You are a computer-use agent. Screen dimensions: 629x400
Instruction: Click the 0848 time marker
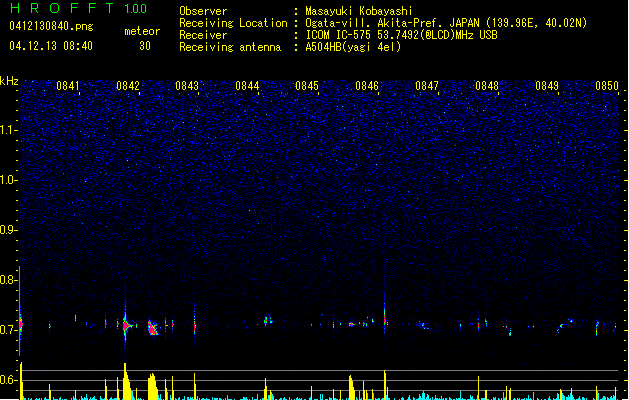point(487,86)
